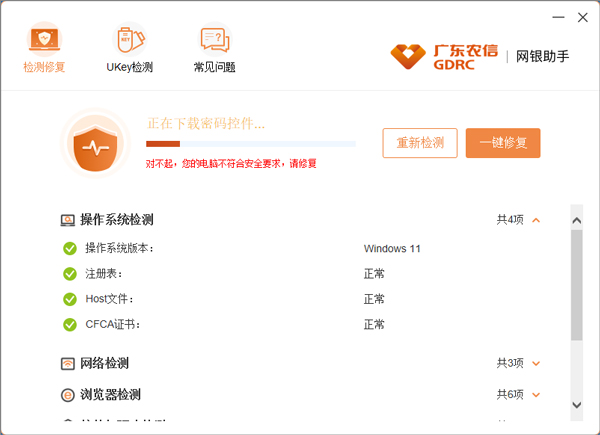Image resolution: width=600 pixels, height=435 pixels.
Task: Click the vertical scrollbar thumb
Action: [x=577, y=285]
